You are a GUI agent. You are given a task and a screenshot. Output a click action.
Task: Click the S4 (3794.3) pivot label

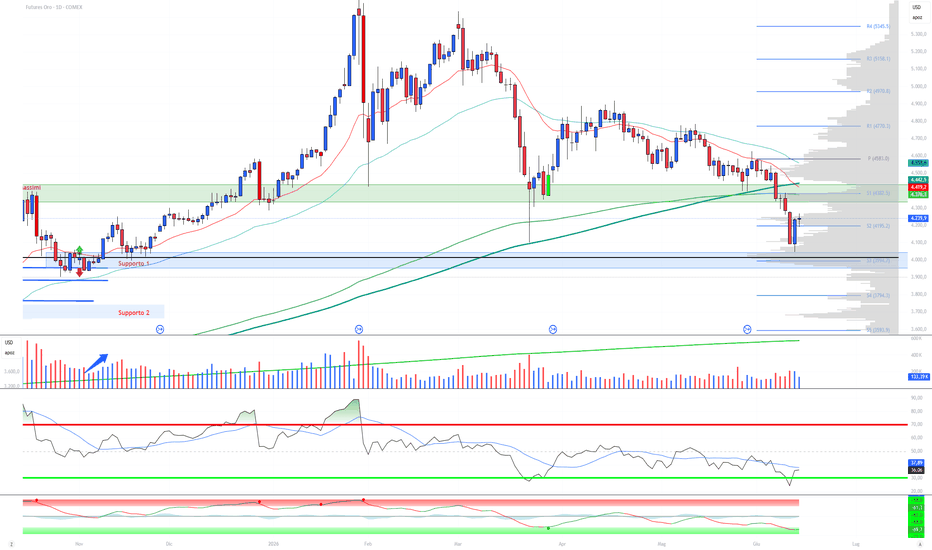877,296
